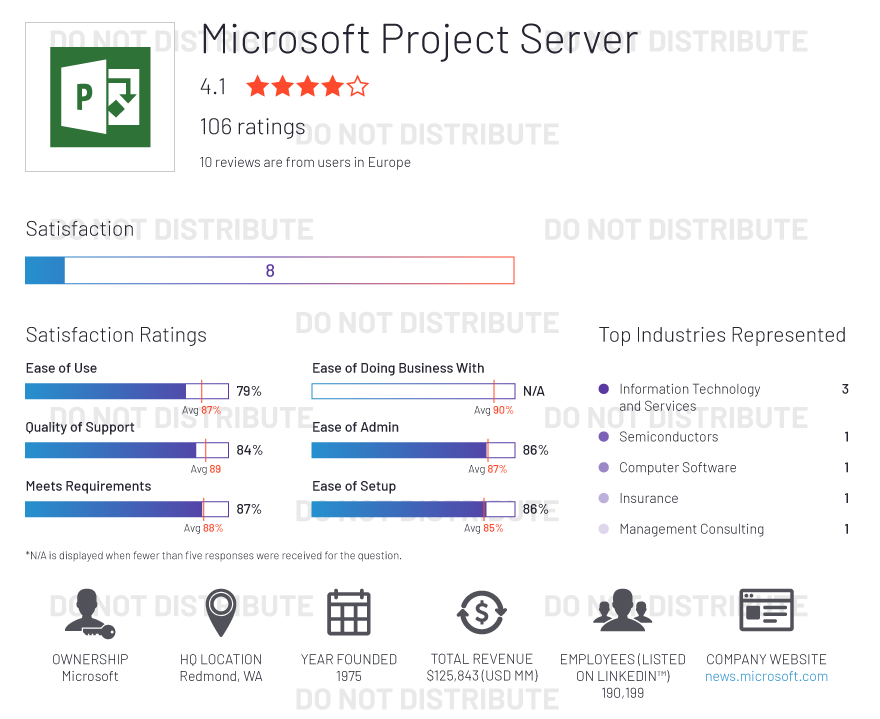Click the Ease of Use rating bar

click(127, 391)
